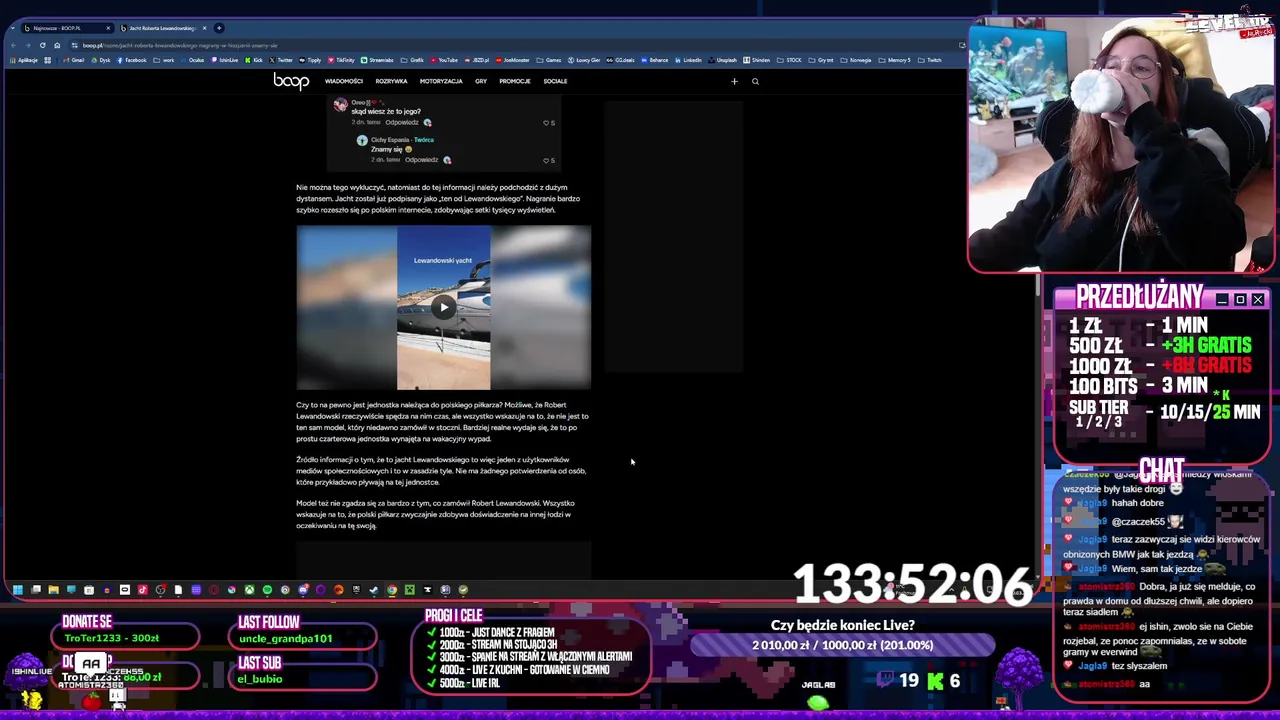Open Twitter bookmark
This screenshot has height=720, width=1280.
click(280, 60)
